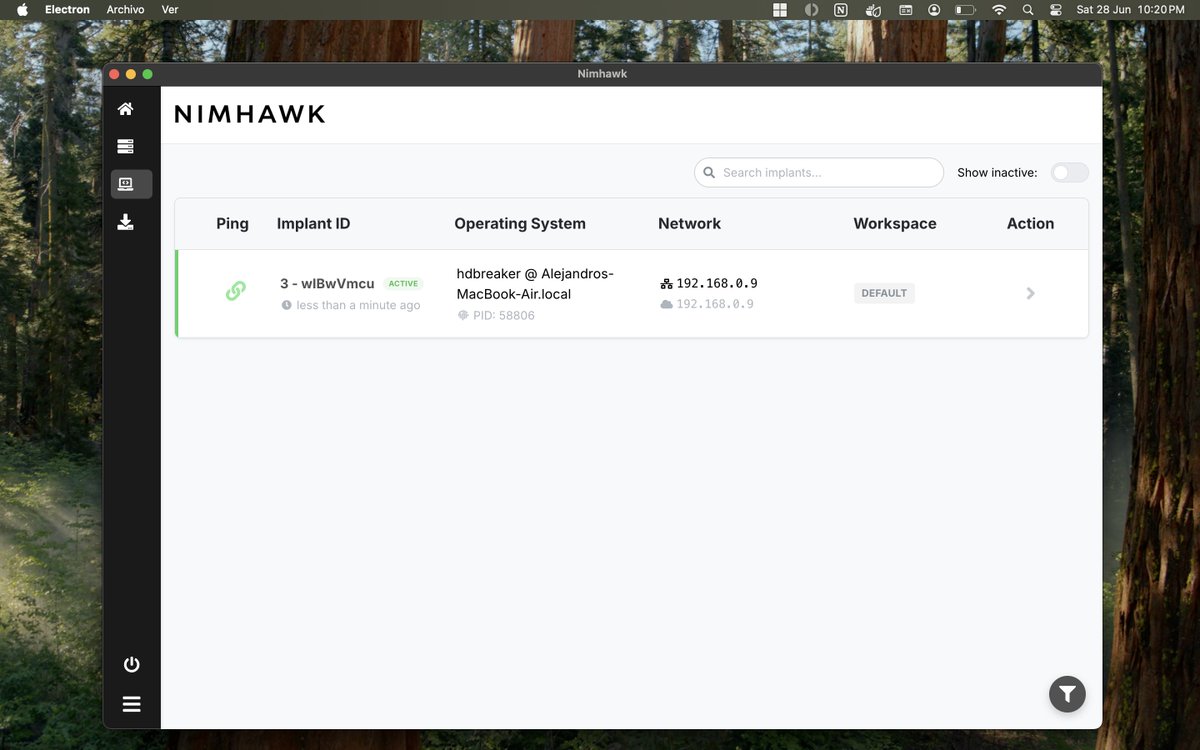1200x750 pixels.
Task: Open Wi-Fi status in menu bar
Action: tap(998, 9)
